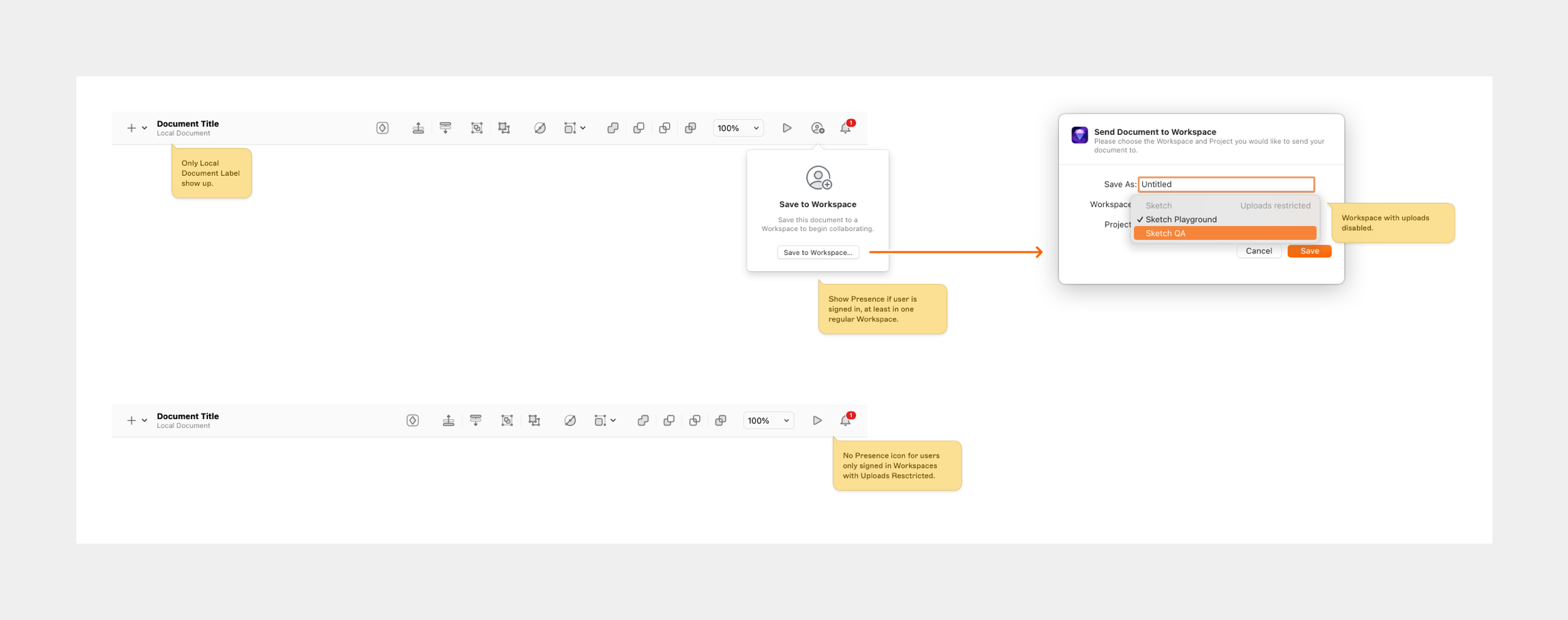Choose Sketch Playground from the workspace list

1181,219
